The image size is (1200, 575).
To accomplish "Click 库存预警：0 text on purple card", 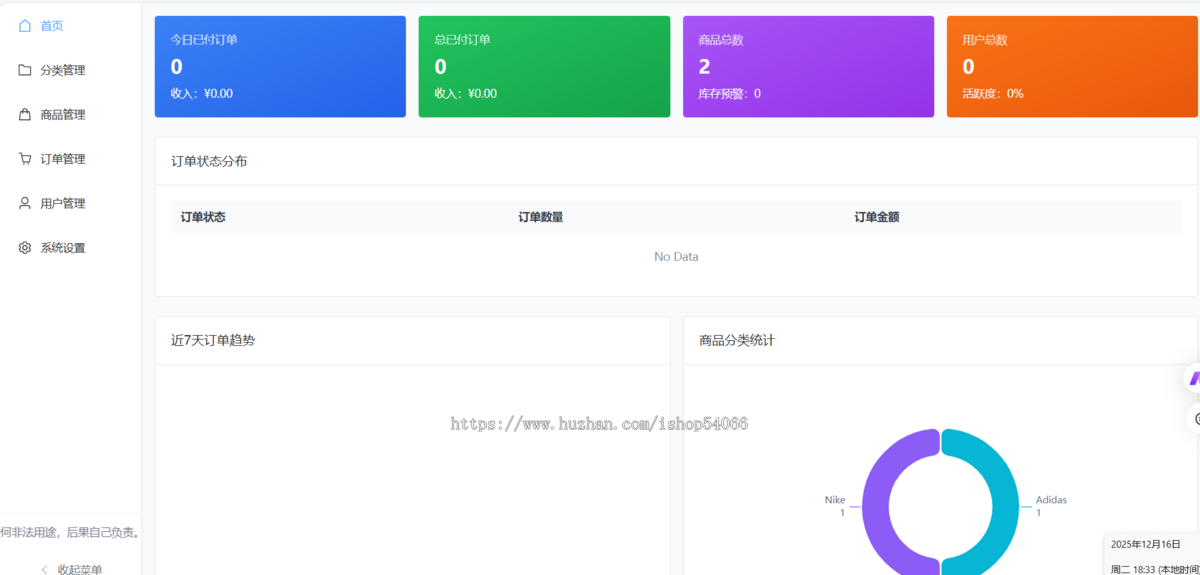I will click(729, 94).
